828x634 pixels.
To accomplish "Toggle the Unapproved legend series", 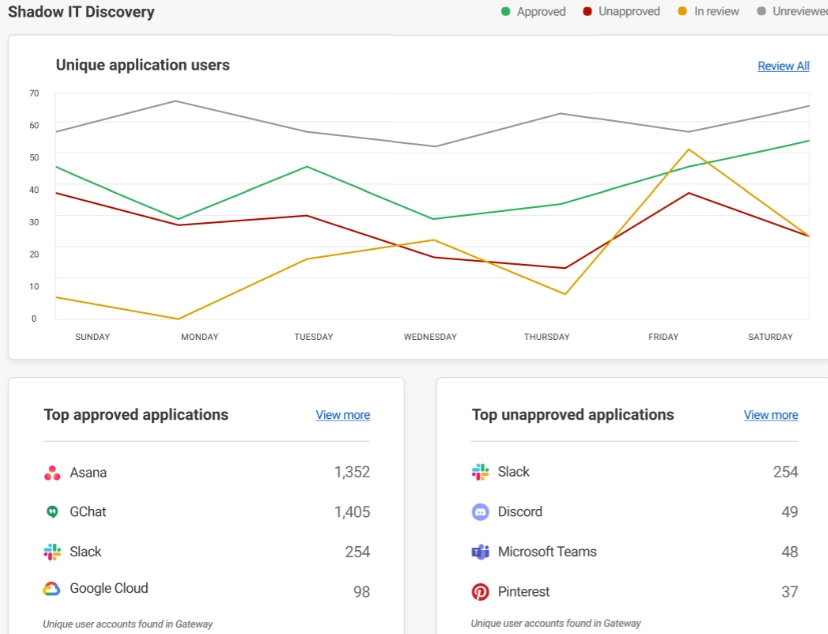I will coord(629,12).
